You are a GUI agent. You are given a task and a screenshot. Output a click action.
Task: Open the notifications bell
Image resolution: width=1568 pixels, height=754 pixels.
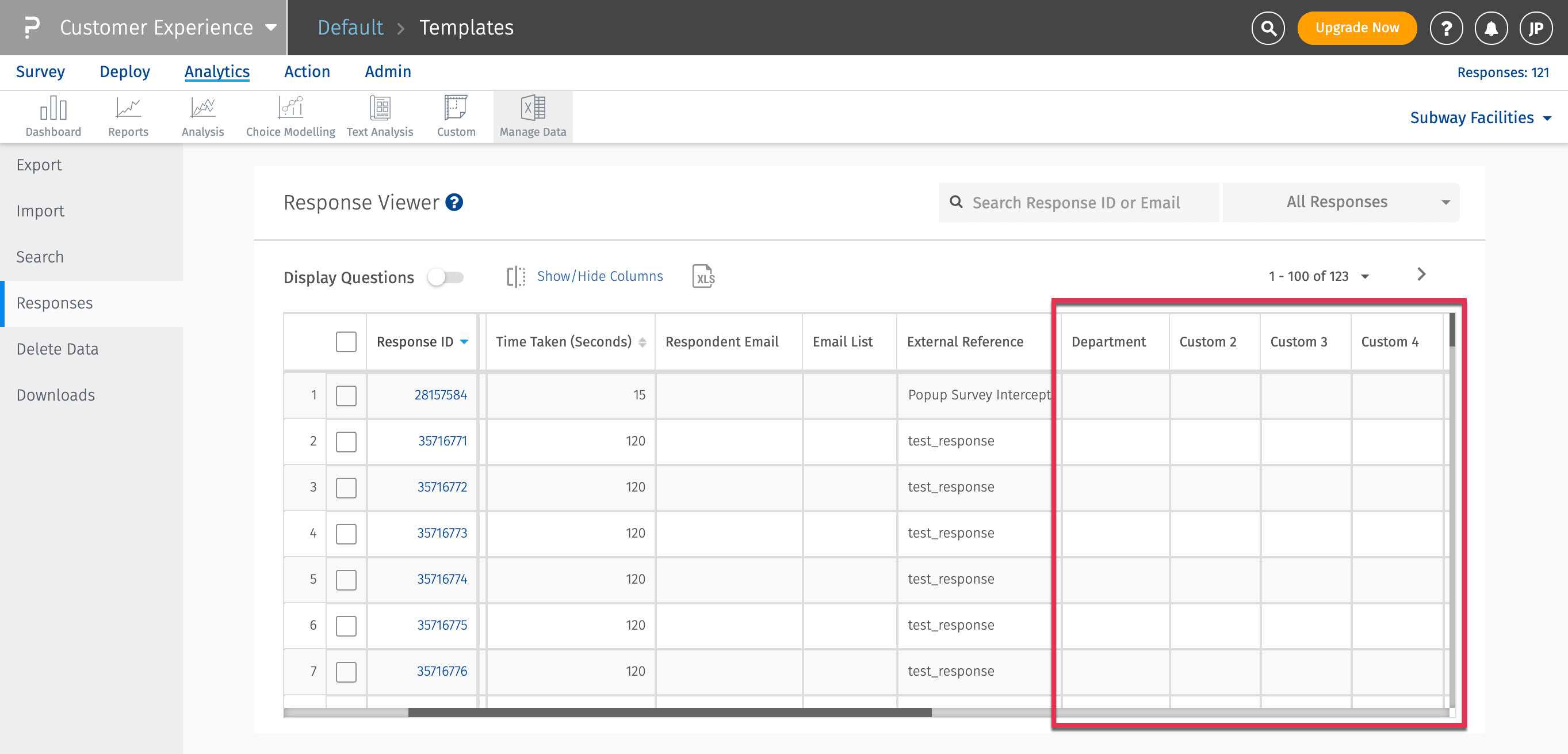(x=1491, y=28)
